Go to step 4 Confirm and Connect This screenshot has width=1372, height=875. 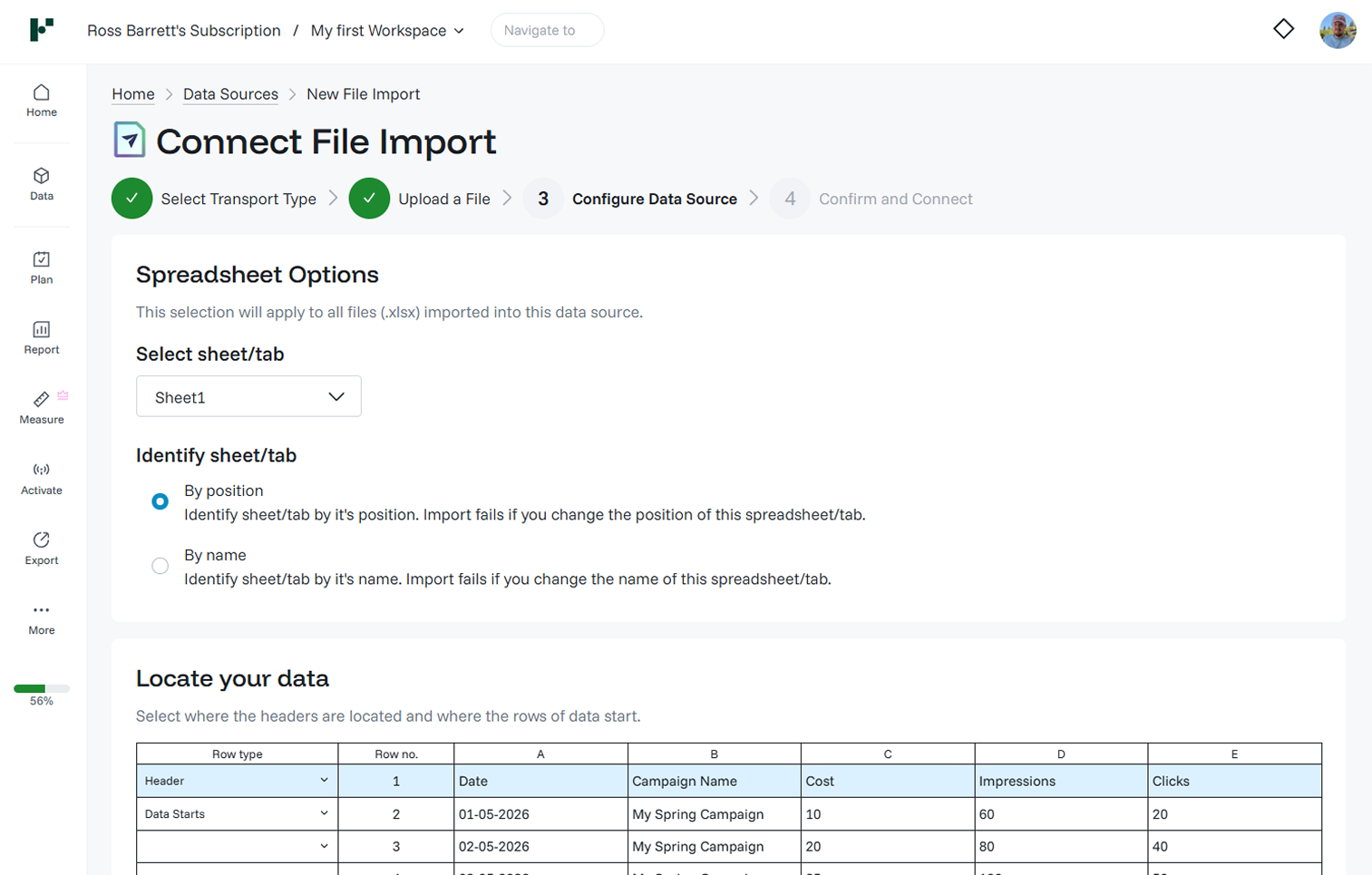[871, 199]
